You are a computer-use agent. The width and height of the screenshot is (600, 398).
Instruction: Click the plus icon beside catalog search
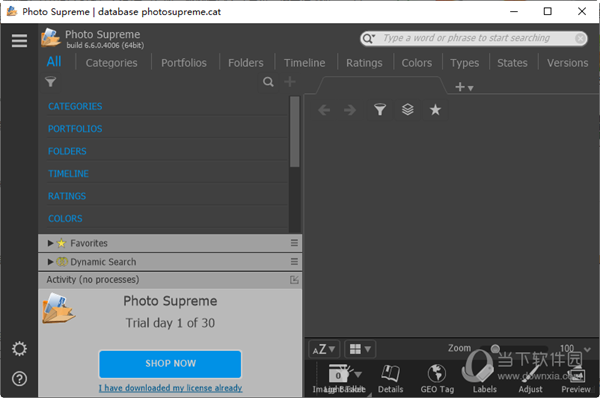pyautogui.click(x=290, y=82)
